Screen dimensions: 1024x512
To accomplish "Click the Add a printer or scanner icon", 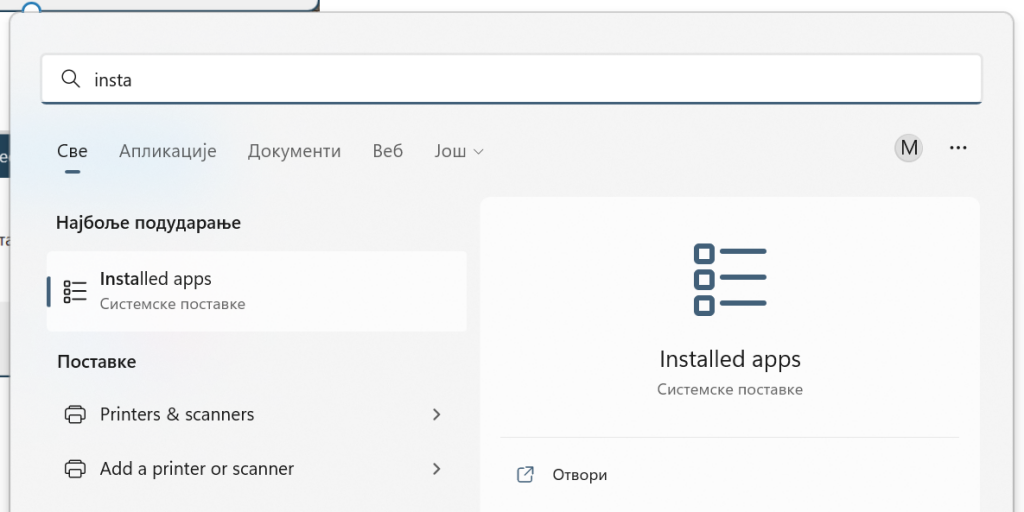I will 75,468.
